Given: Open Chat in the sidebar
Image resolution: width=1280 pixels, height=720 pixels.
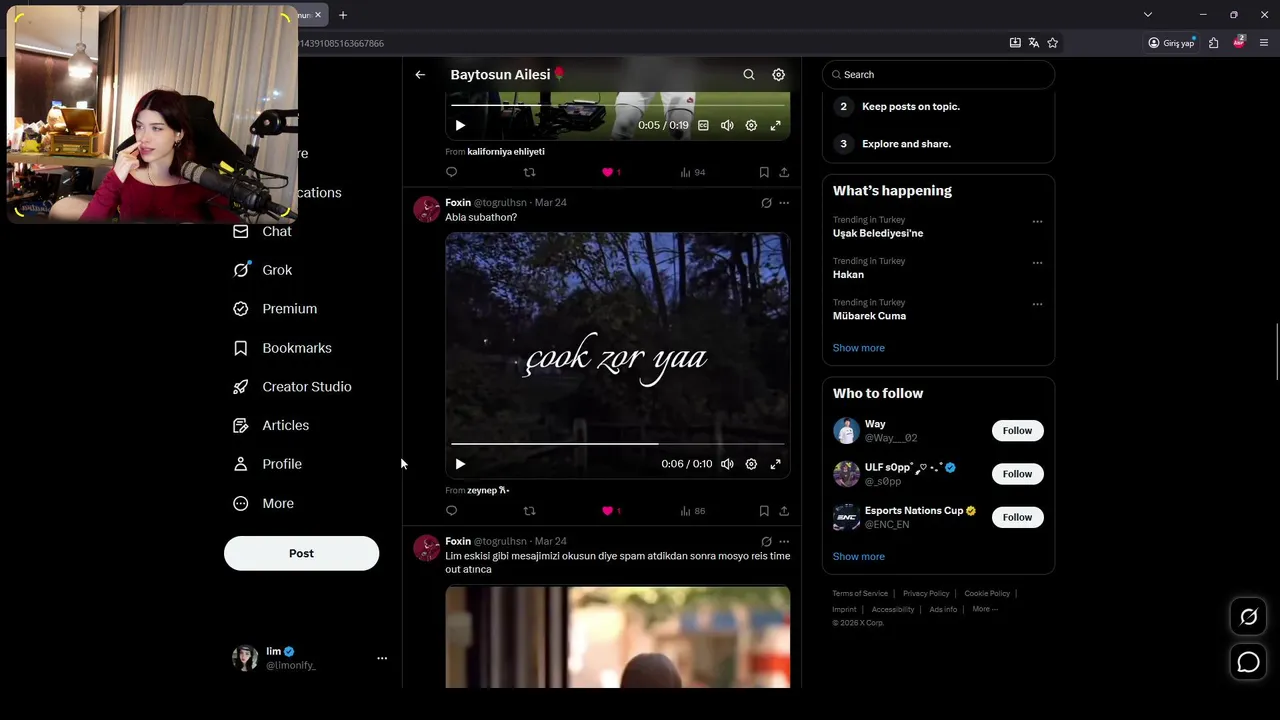Looking at the screenshot, I should click(262, 231).
